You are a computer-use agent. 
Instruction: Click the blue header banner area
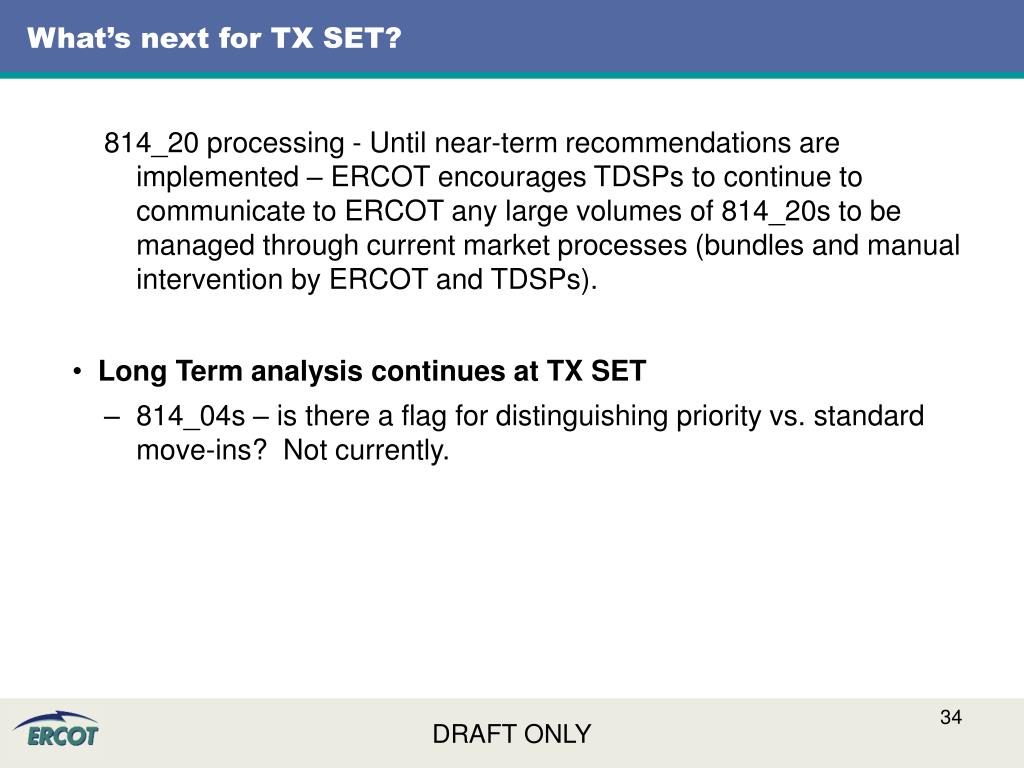tap(512, 38)
